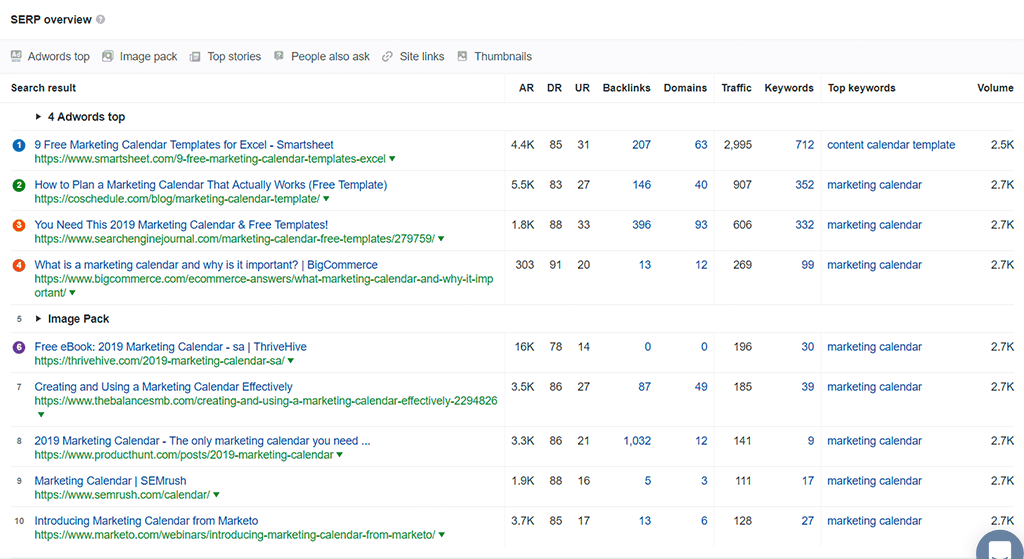The height and width of the screenshot is (559, 1024).
Task: Open thebalancesmb's 87 backlinks
Action: [645, 387]
